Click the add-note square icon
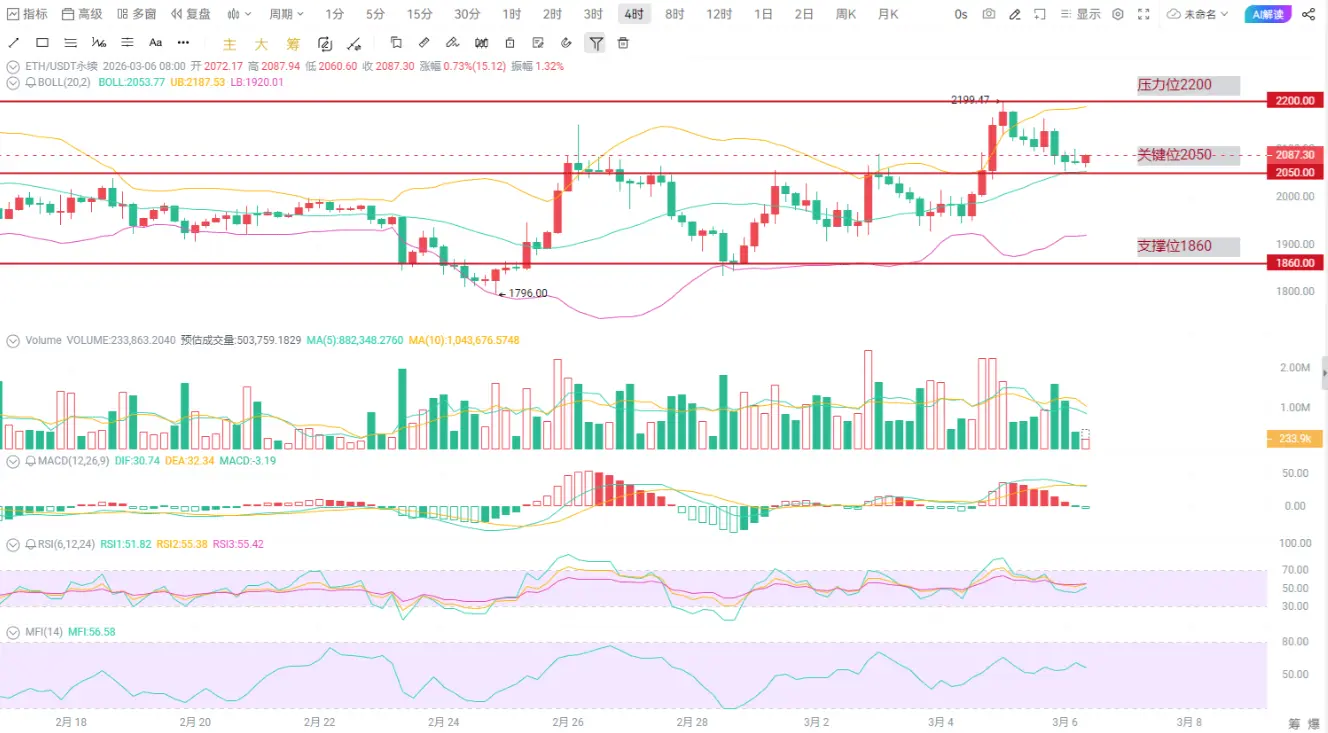The width and height of the screenshot is (1328, 733). [1041, 14]
